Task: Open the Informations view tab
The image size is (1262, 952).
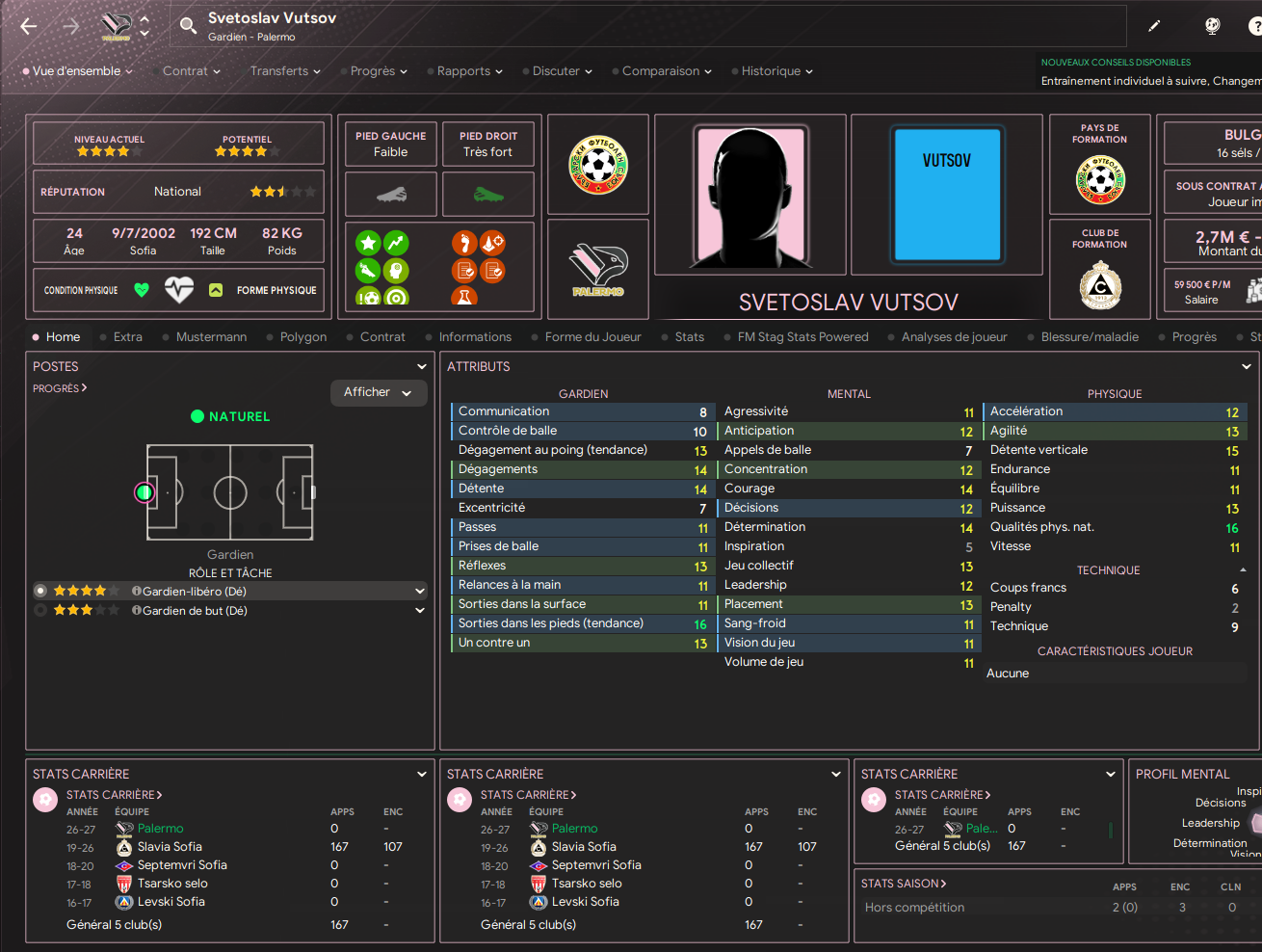Action: tap(475, 337)
